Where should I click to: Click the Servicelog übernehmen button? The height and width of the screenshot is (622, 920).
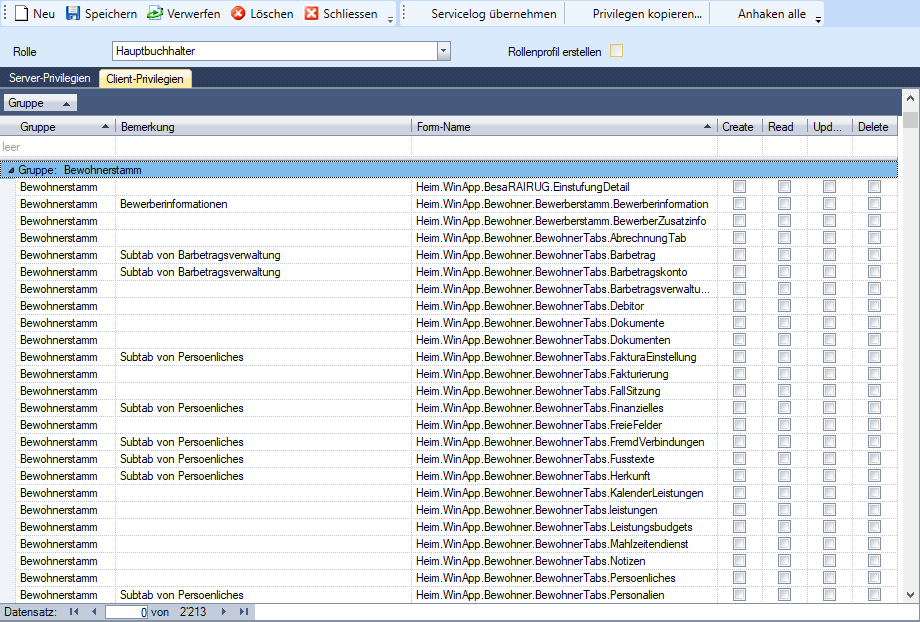click(493, 14)
